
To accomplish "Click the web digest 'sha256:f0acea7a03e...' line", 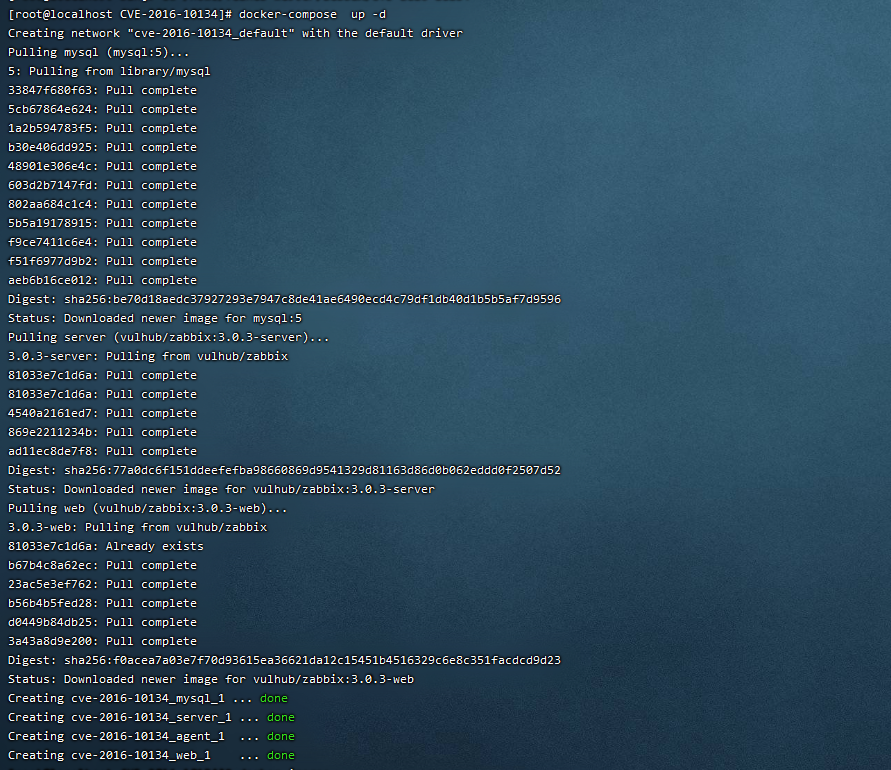I will [x=284, y=660].
